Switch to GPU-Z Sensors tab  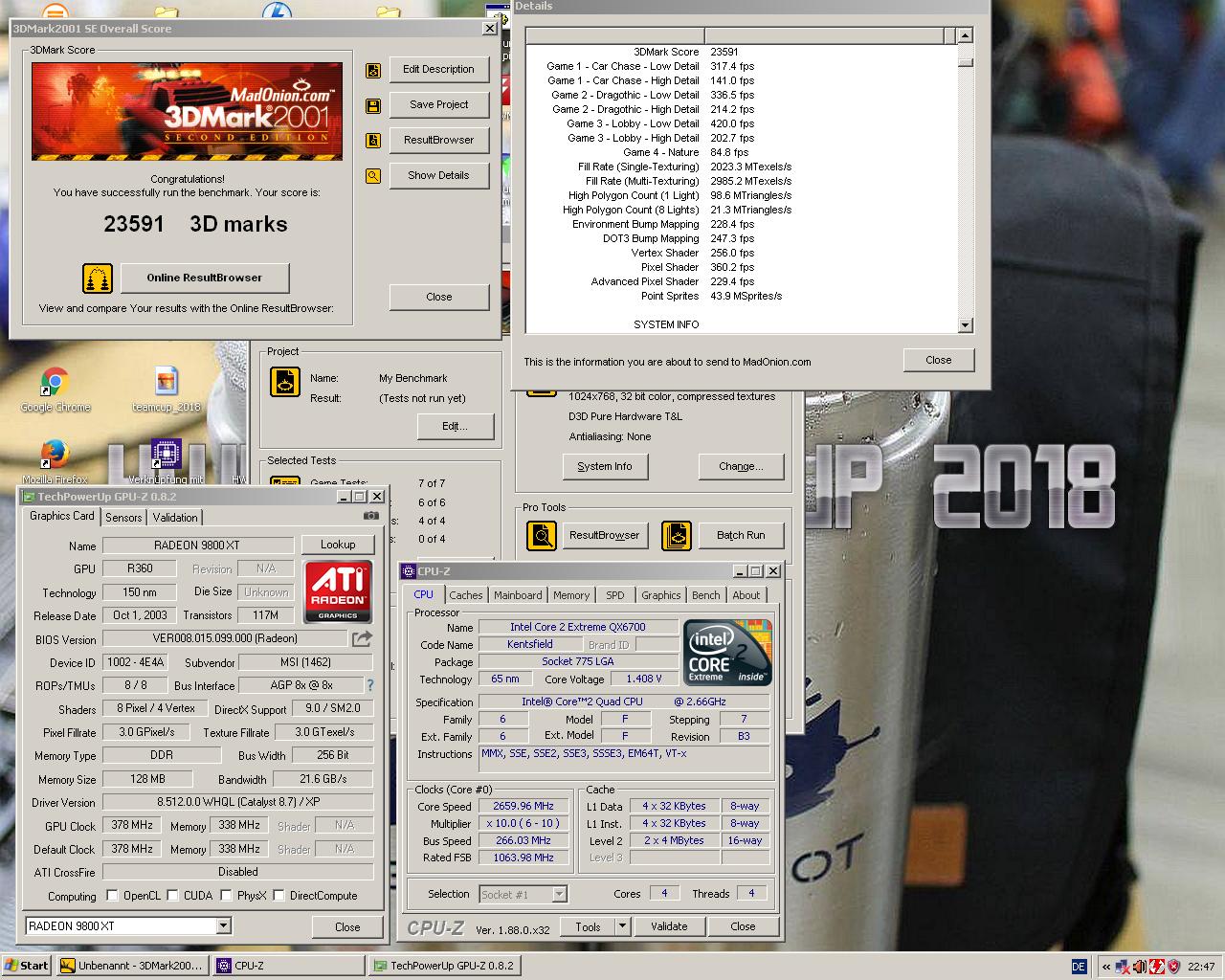point(123,518)
